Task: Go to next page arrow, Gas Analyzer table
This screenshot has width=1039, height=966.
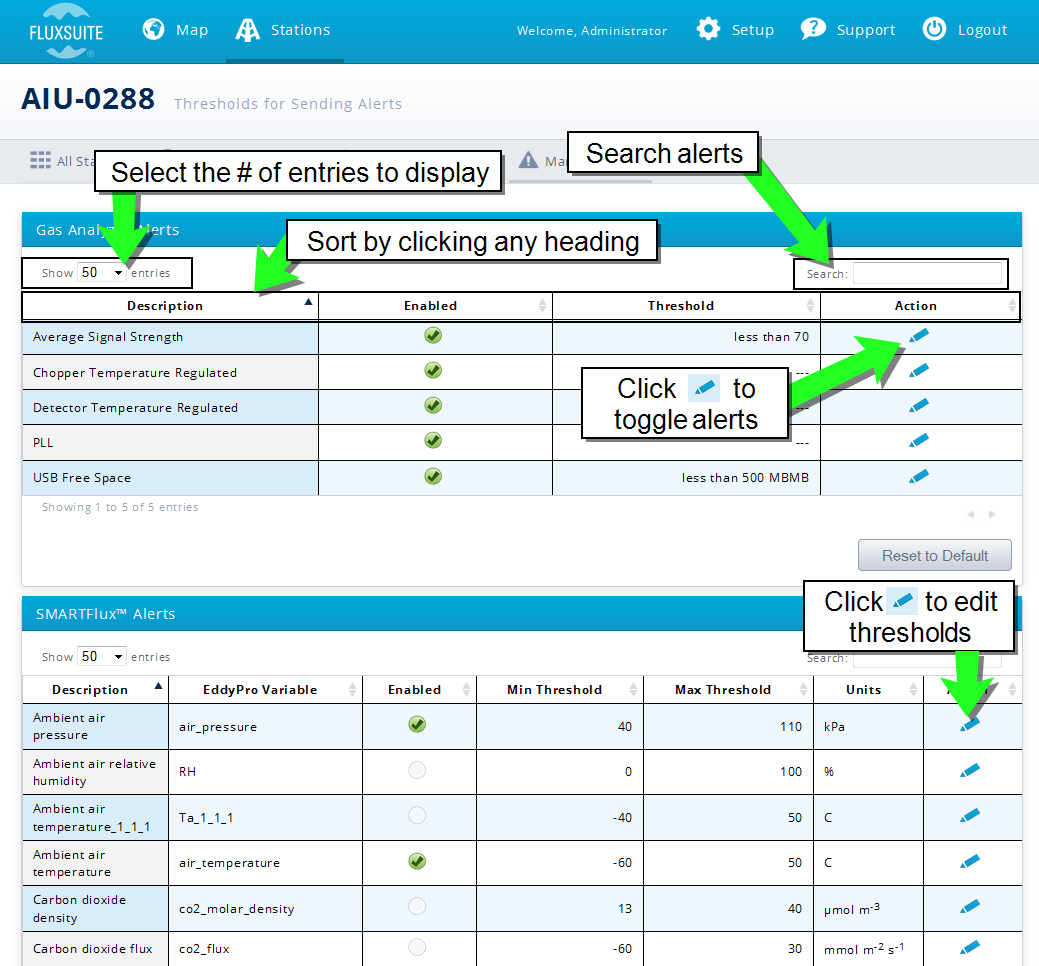Action: [992, 514]
